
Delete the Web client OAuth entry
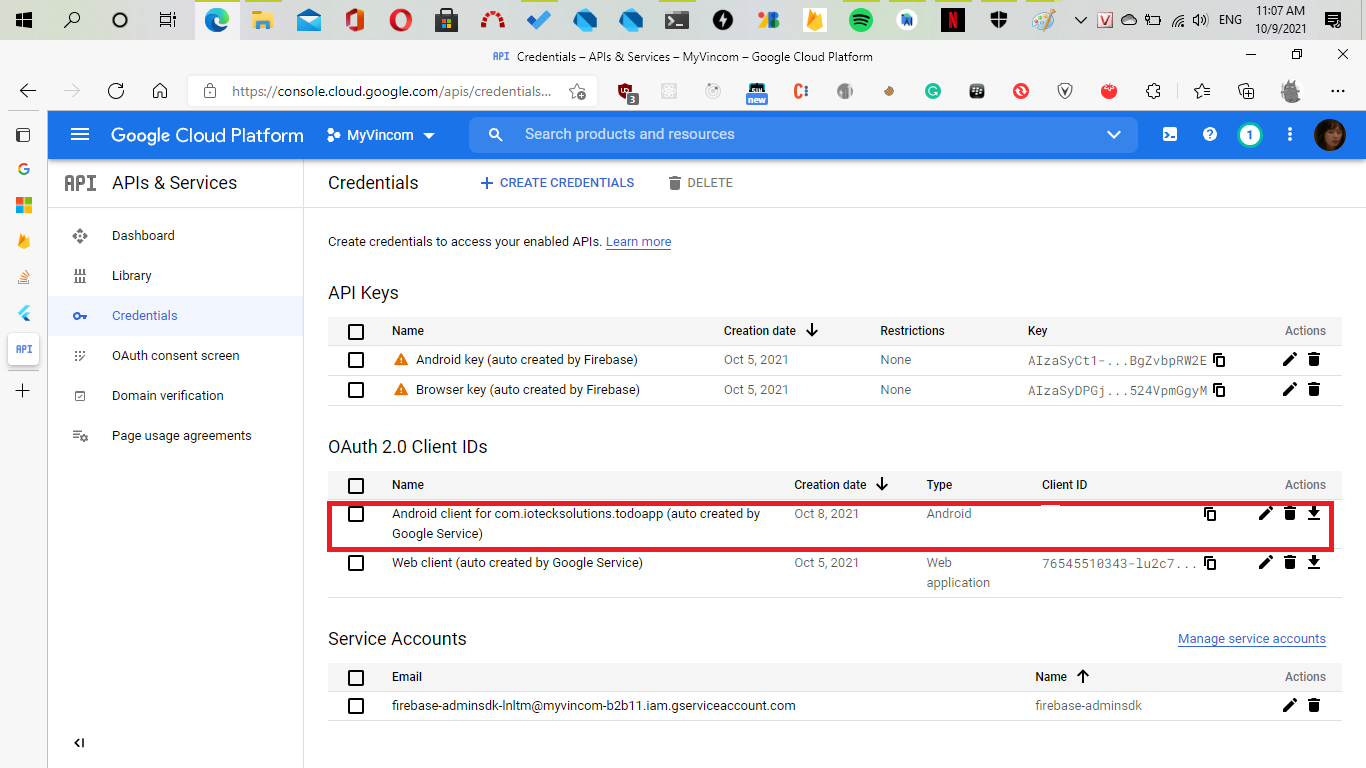1290,563
